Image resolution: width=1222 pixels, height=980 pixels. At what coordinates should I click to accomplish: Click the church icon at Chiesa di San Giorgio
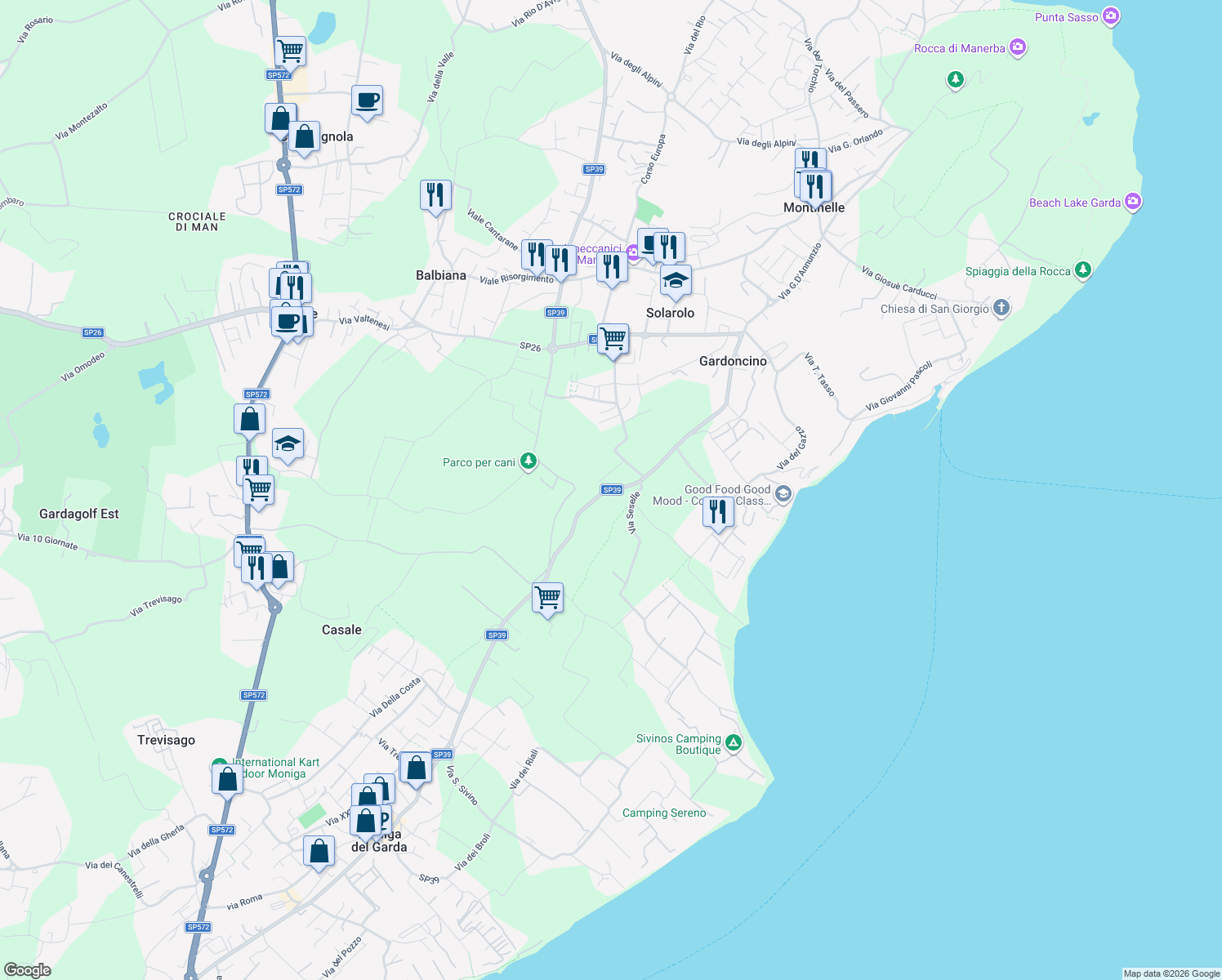pos(1001,308)
